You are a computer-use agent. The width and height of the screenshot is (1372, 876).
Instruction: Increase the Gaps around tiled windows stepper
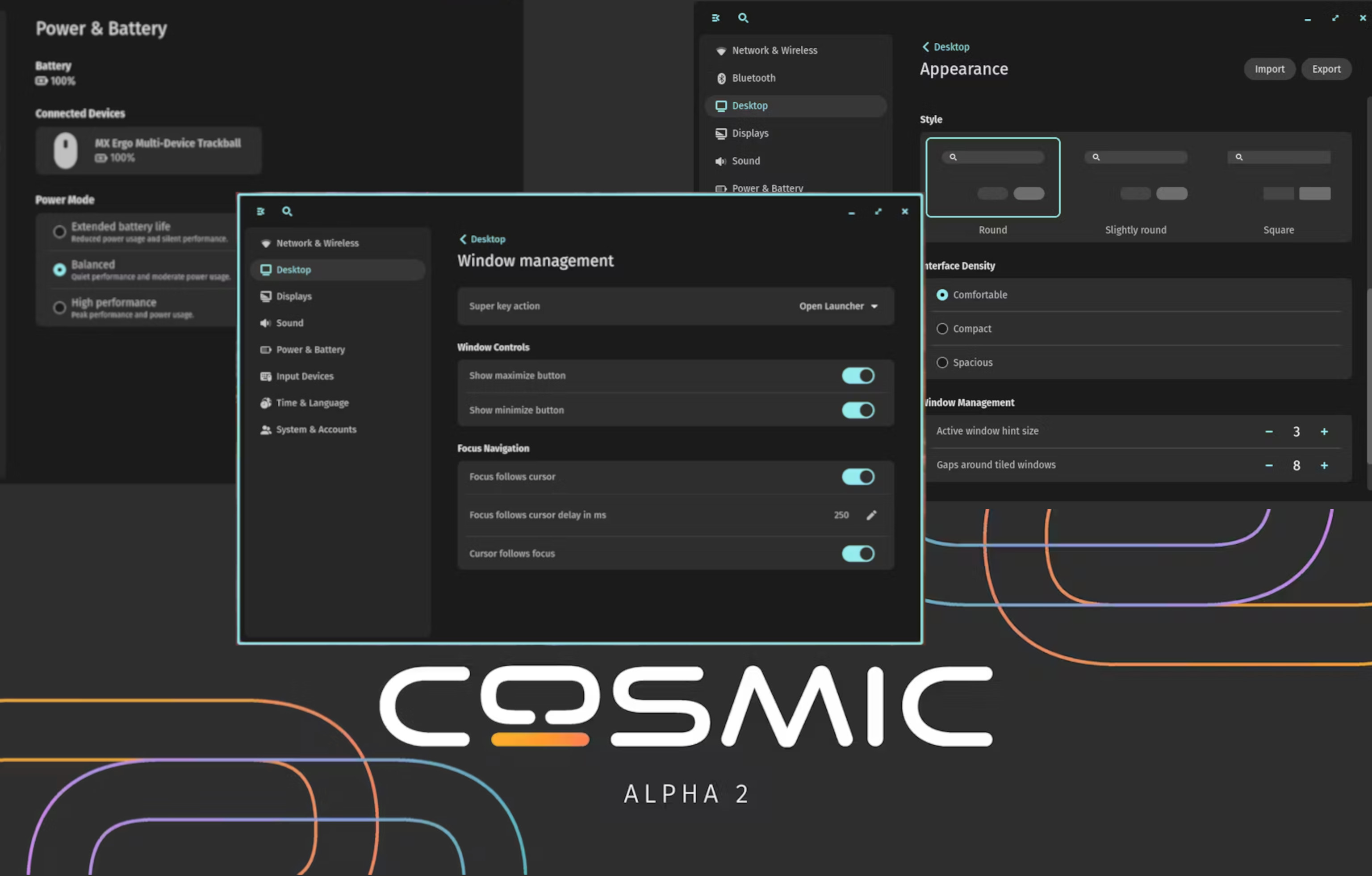pos(1325,465)
